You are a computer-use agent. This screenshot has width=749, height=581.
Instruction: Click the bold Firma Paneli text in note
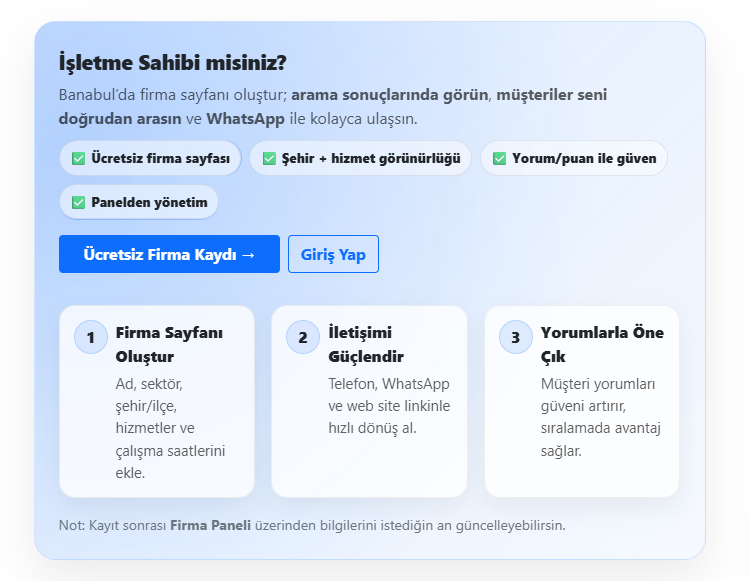[x=210, y=525]
